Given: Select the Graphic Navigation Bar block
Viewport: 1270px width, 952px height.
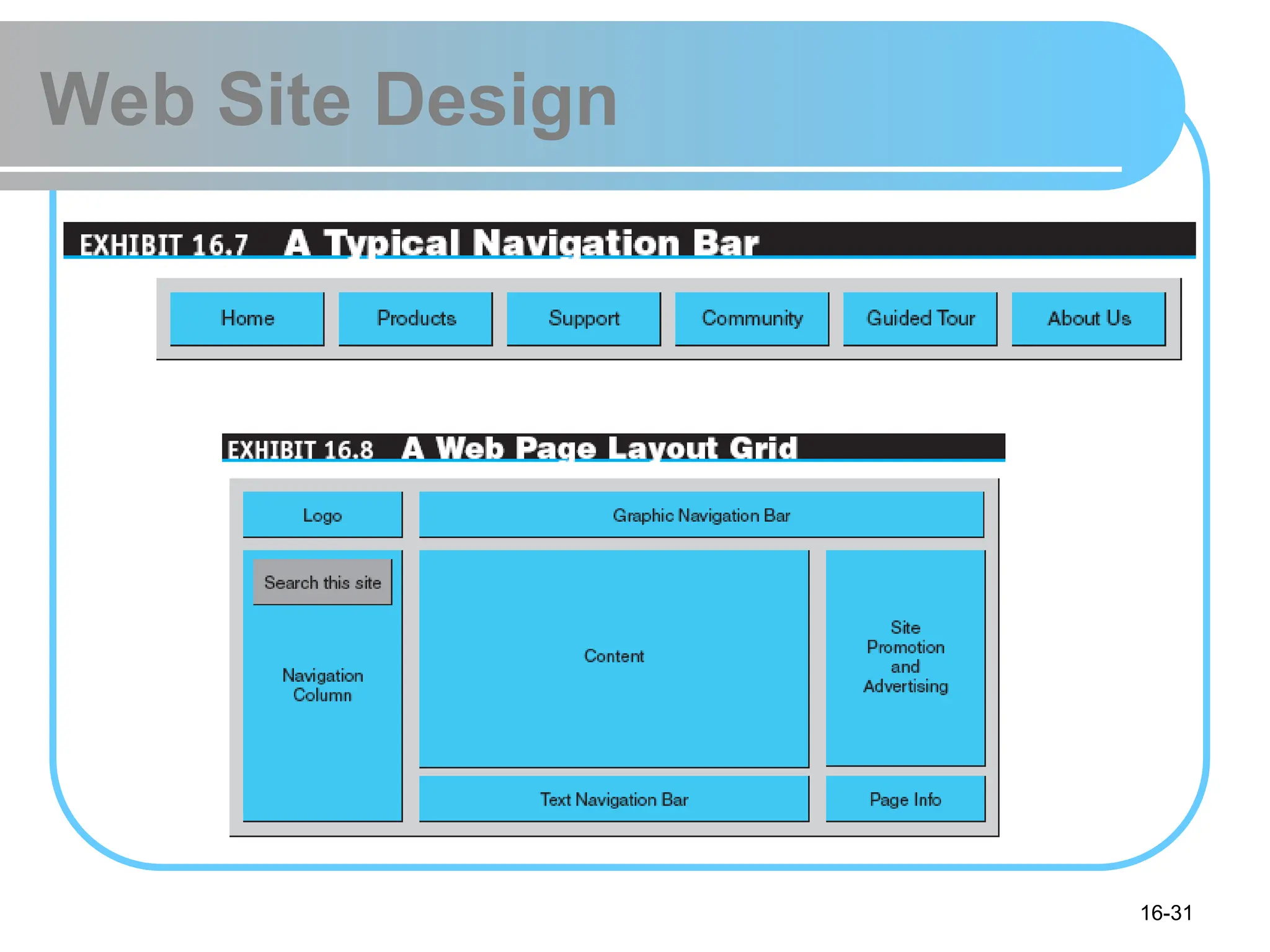Looking at the screenshot, I should click(701, 514).
